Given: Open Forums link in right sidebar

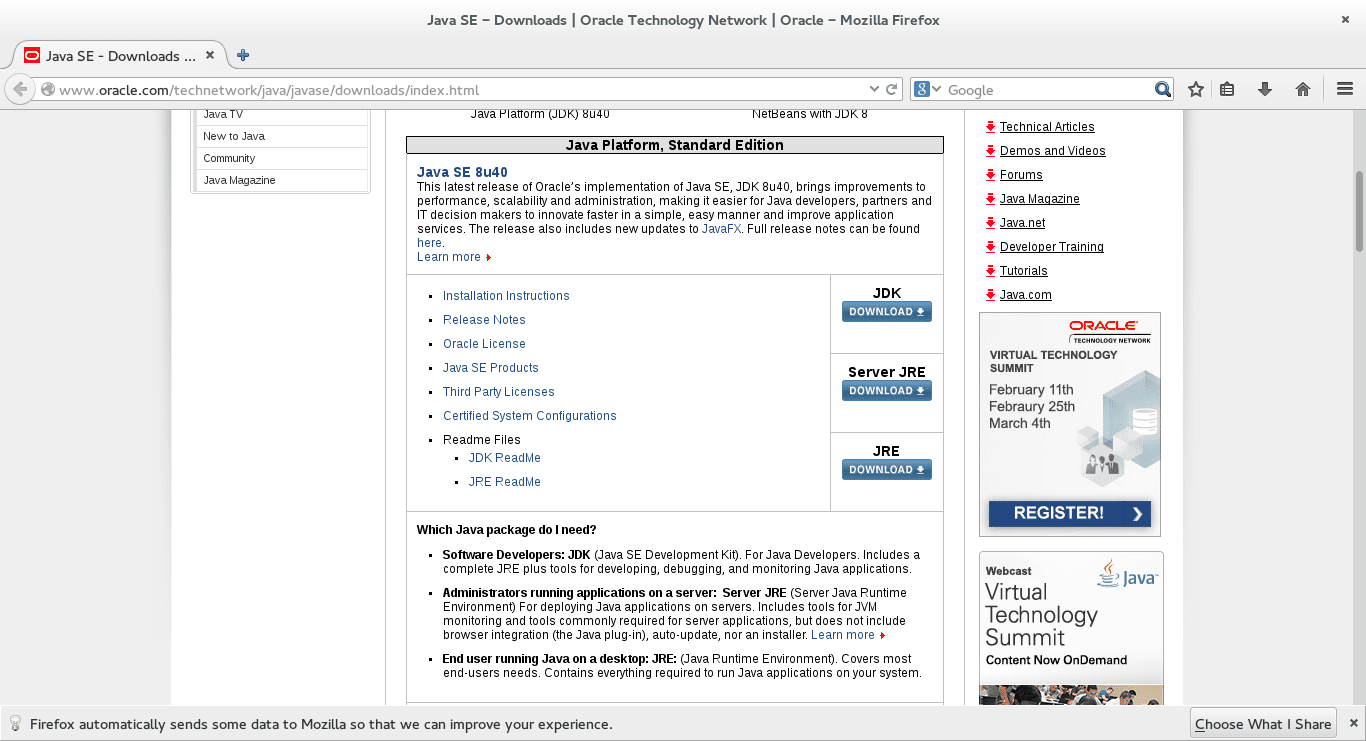Looking at the screenshot, I should coord(1021,175).
